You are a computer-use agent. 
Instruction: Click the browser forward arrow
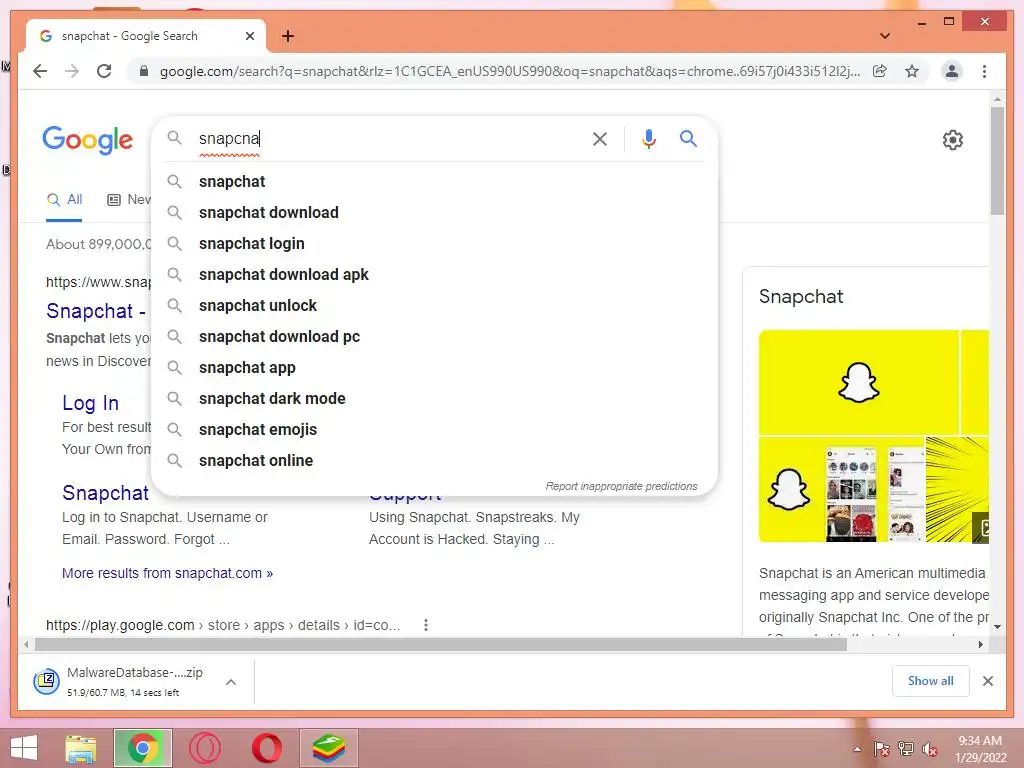72,71
